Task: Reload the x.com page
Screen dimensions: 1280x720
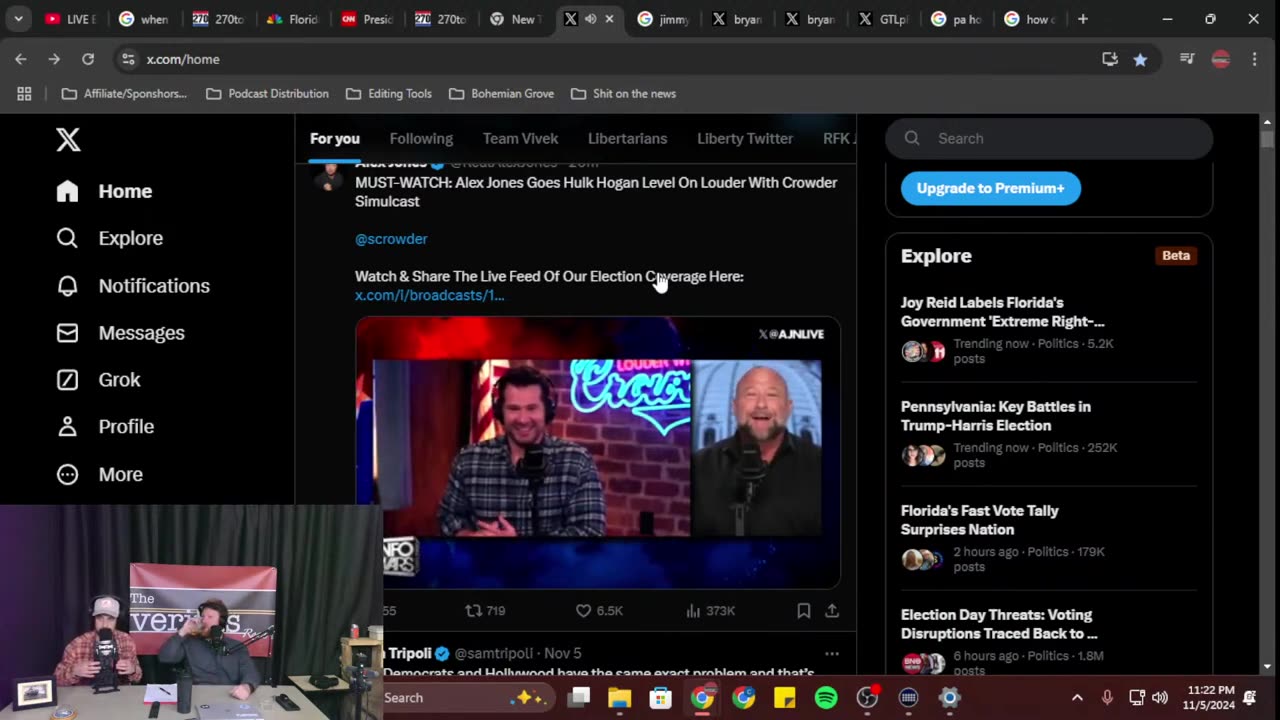Action: (88, 59)
